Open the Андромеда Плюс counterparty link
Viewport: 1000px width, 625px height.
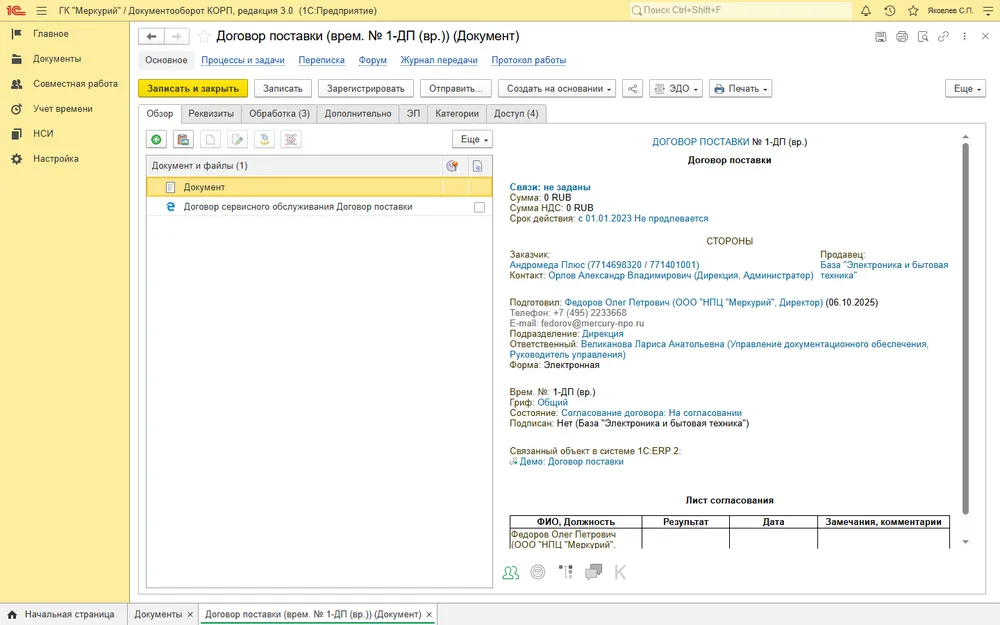point(605,265)
